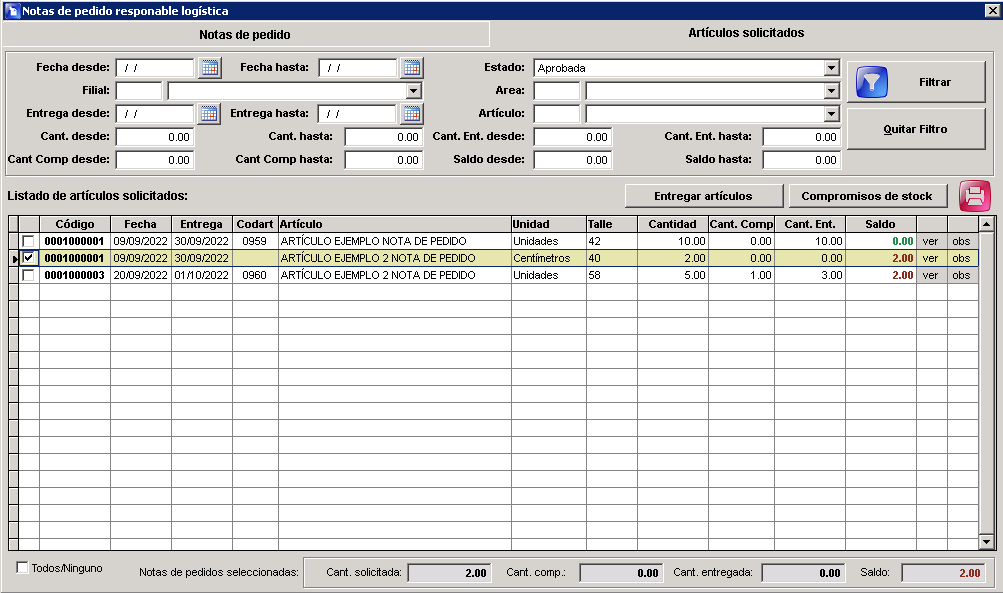1003x593 pixels.
Task: Click the Talle column header
Action: coord(612,224)
